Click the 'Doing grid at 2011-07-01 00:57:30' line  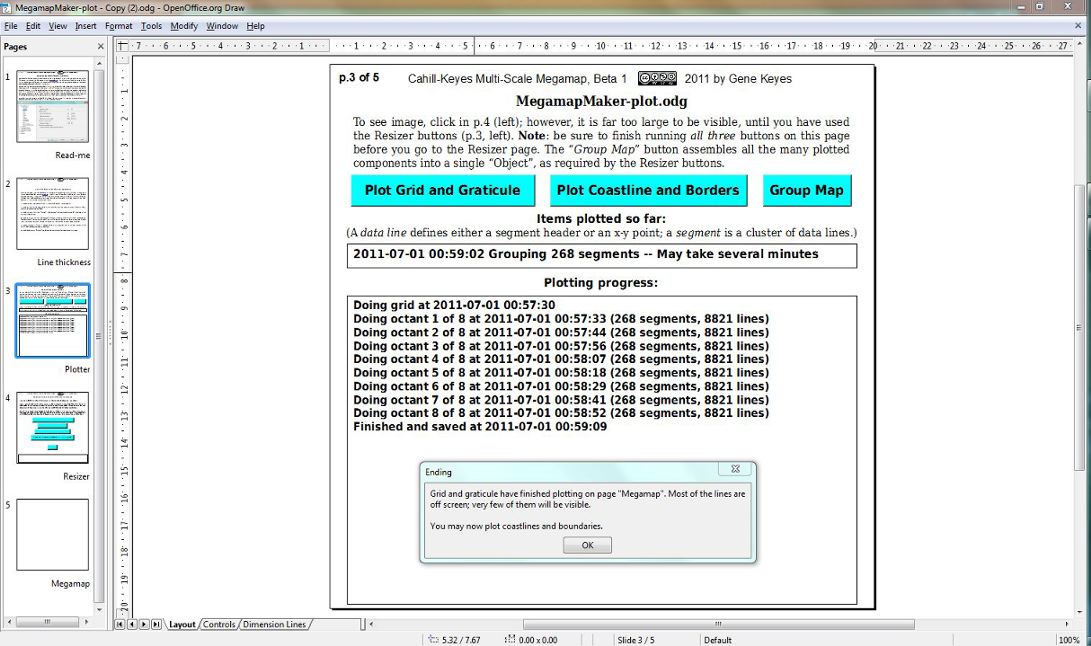pyautogui.click(x=454, y=305)
